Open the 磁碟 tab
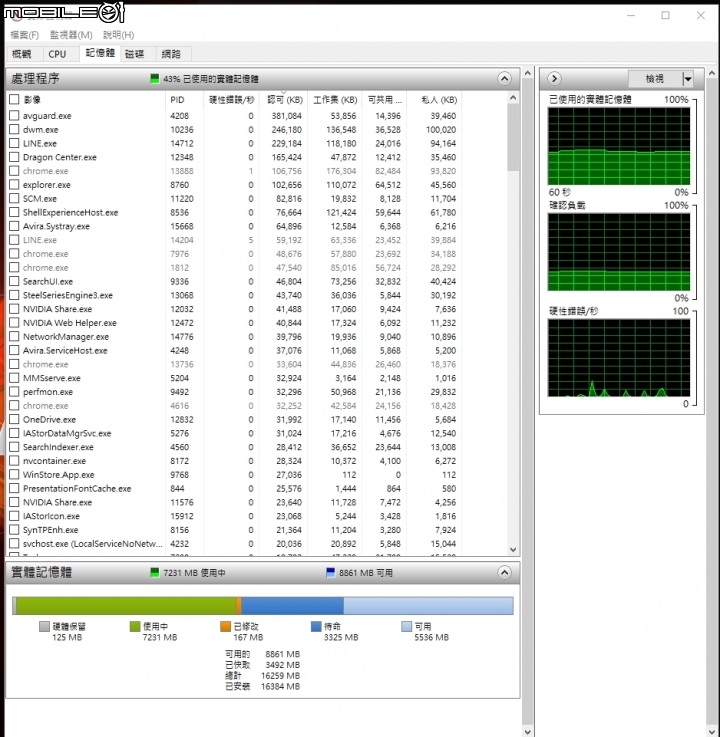 (x=134, y=54)
